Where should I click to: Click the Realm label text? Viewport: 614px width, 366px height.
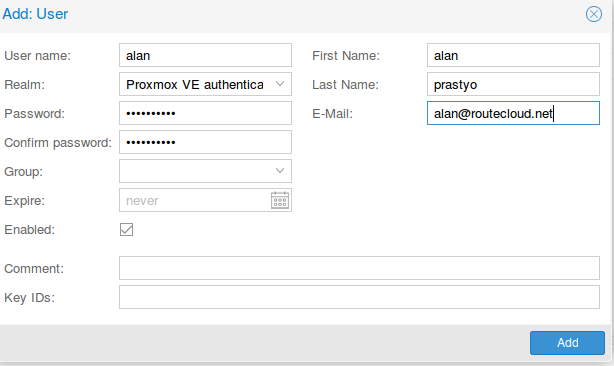click(24, 85)
